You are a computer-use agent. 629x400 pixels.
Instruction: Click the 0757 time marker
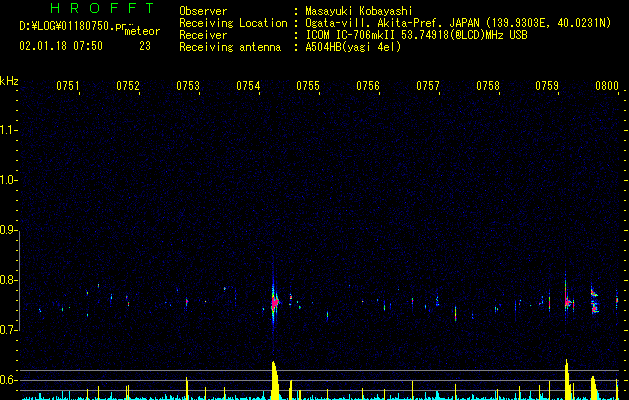pyautogui.click(x=428, y=86)
